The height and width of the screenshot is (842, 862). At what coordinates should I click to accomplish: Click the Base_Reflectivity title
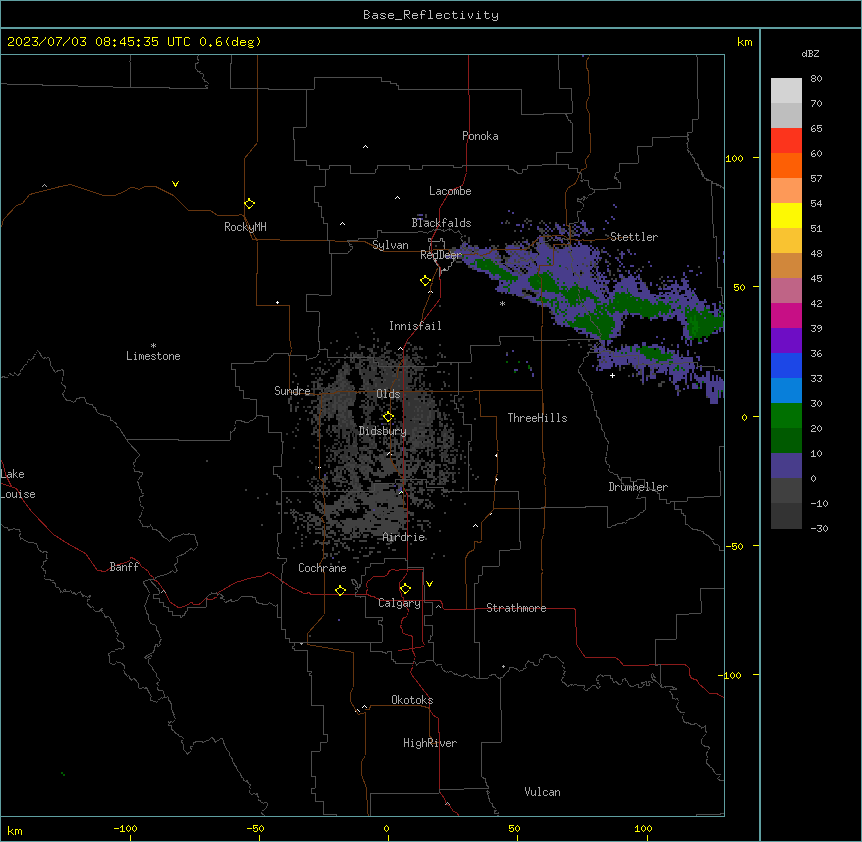[x=431, y=15]
